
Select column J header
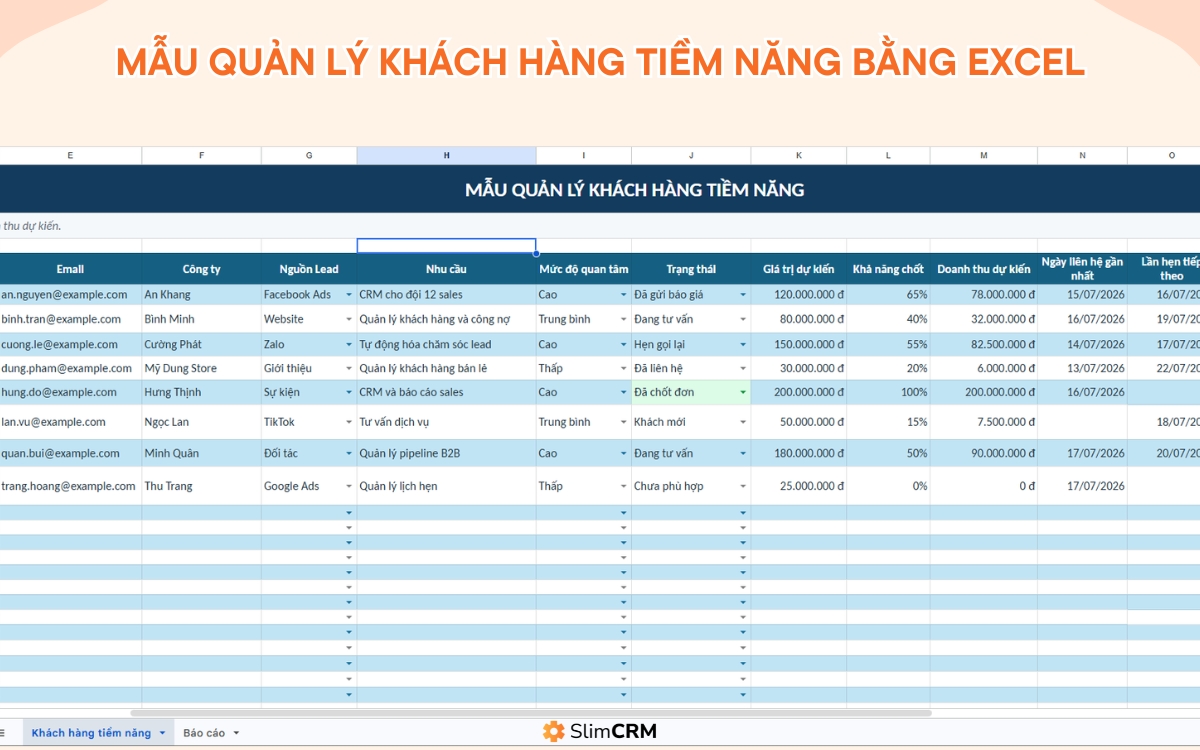coord(691,156)
